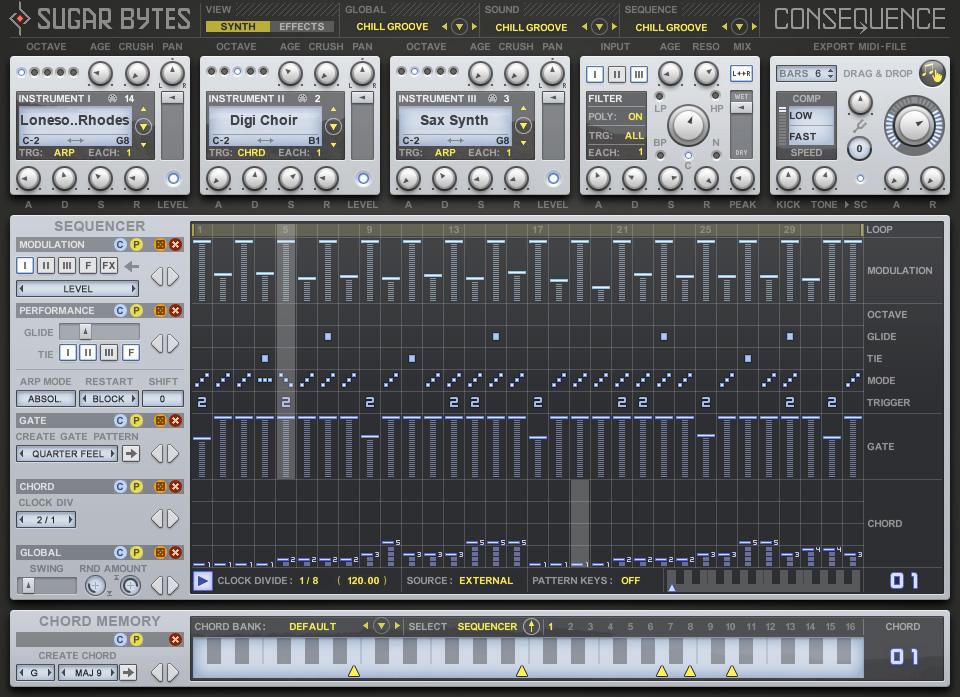Open the Global preset dropdown menu
Screen dimensions: 960x697
click(x=459, y=27)
